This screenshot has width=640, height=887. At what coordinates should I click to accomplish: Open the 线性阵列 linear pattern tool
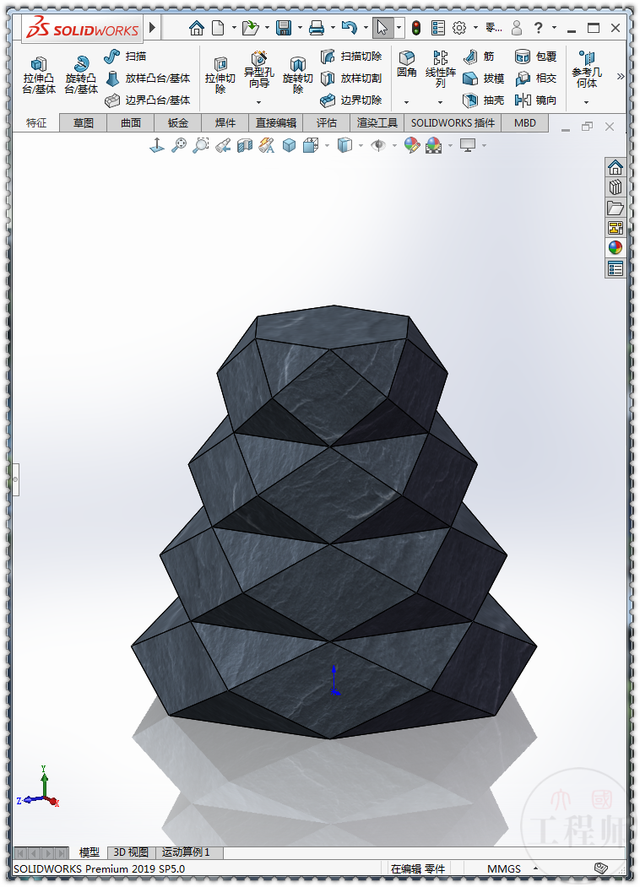click(x=440, y=69)
